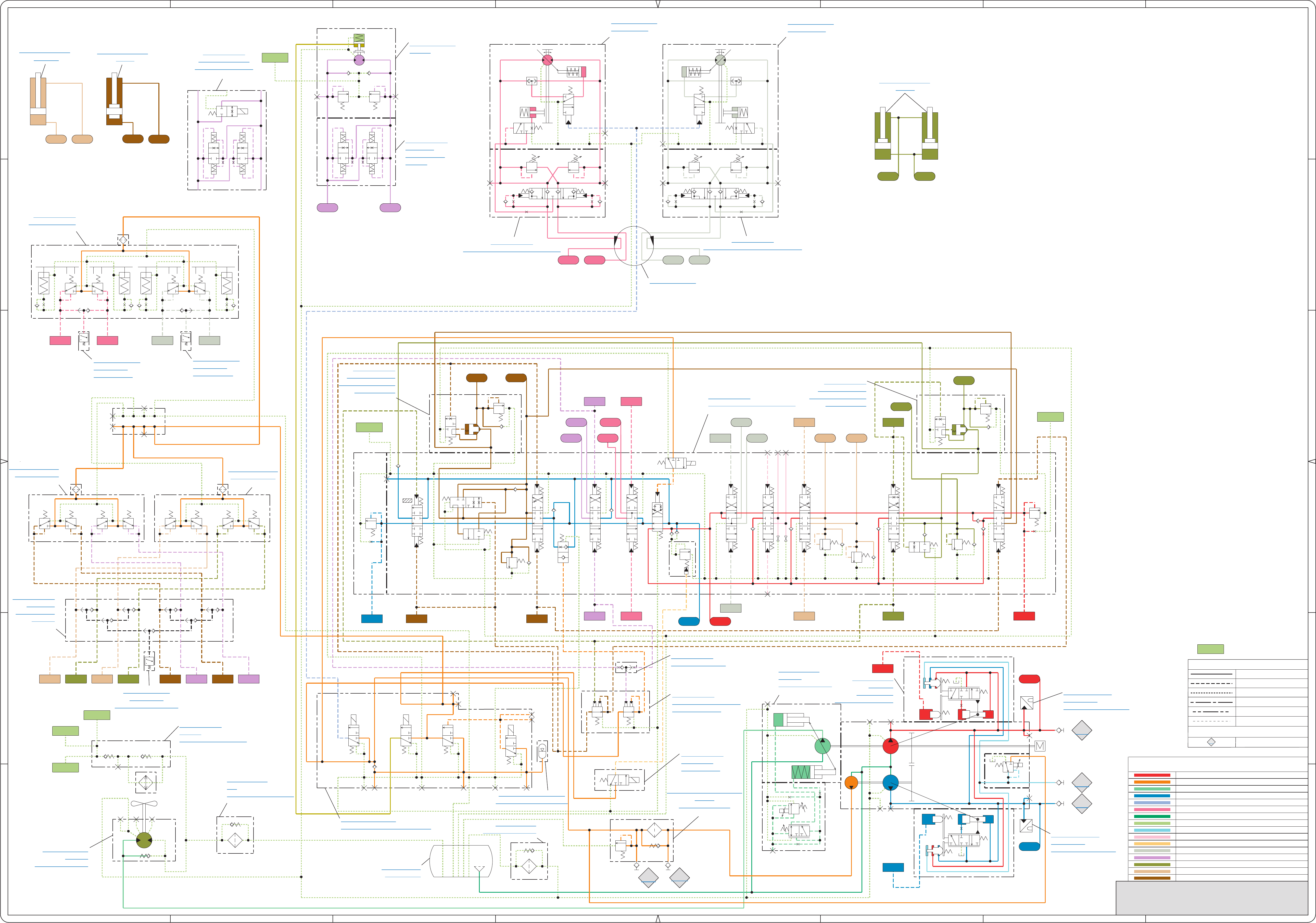
Task: Click the gray title block at bottom right
Action: 1212,898
